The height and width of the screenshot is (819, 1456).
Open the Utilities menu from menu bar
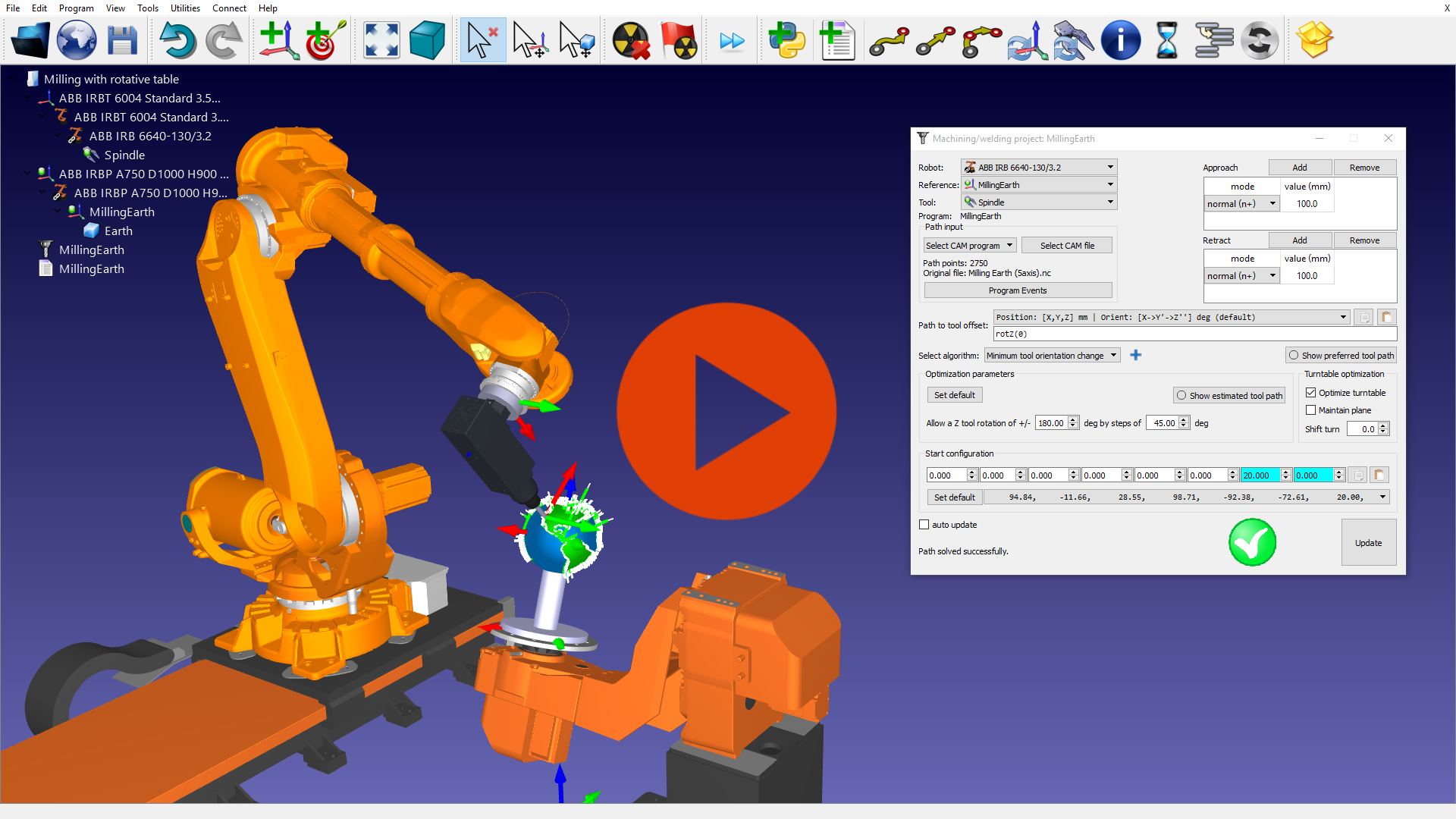tap(186, 8)
